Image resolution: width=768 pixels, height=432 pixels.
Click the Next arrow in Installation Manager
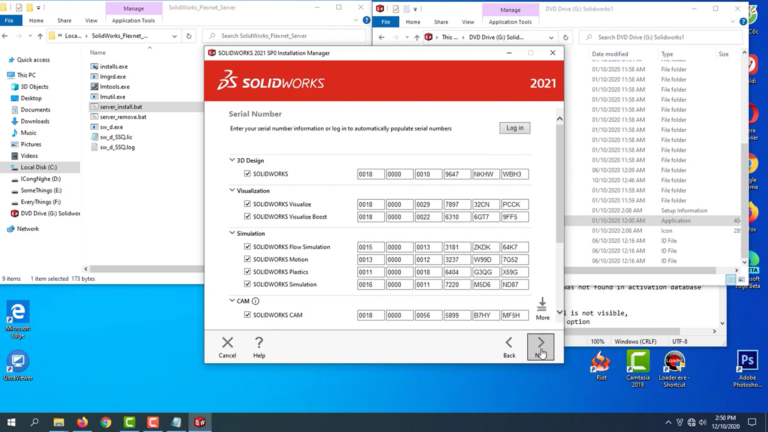(541, 347)
